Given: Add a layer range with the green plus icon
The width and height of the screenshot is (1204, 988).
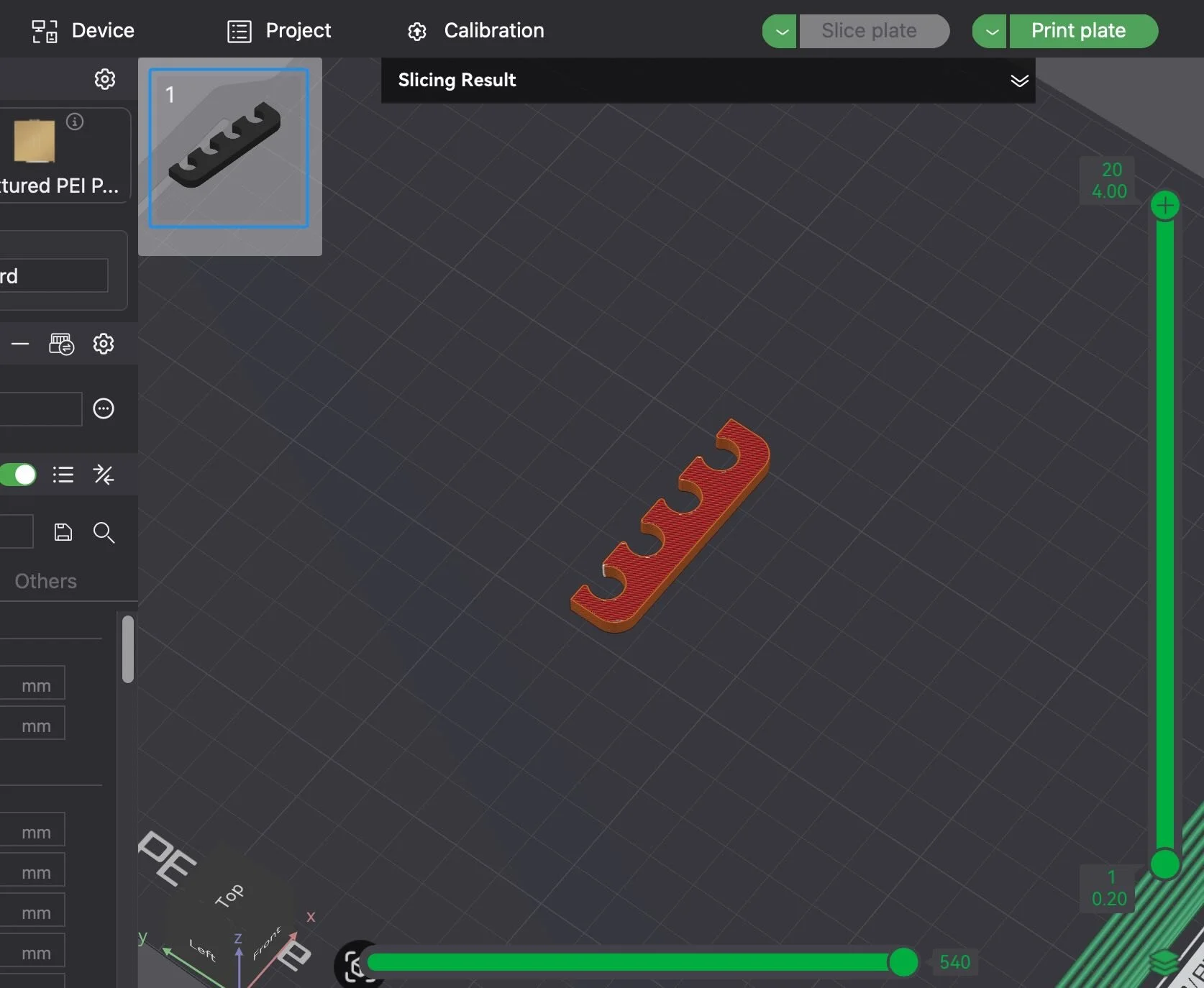Looking at the screenshot, I should click(1165, 206).
